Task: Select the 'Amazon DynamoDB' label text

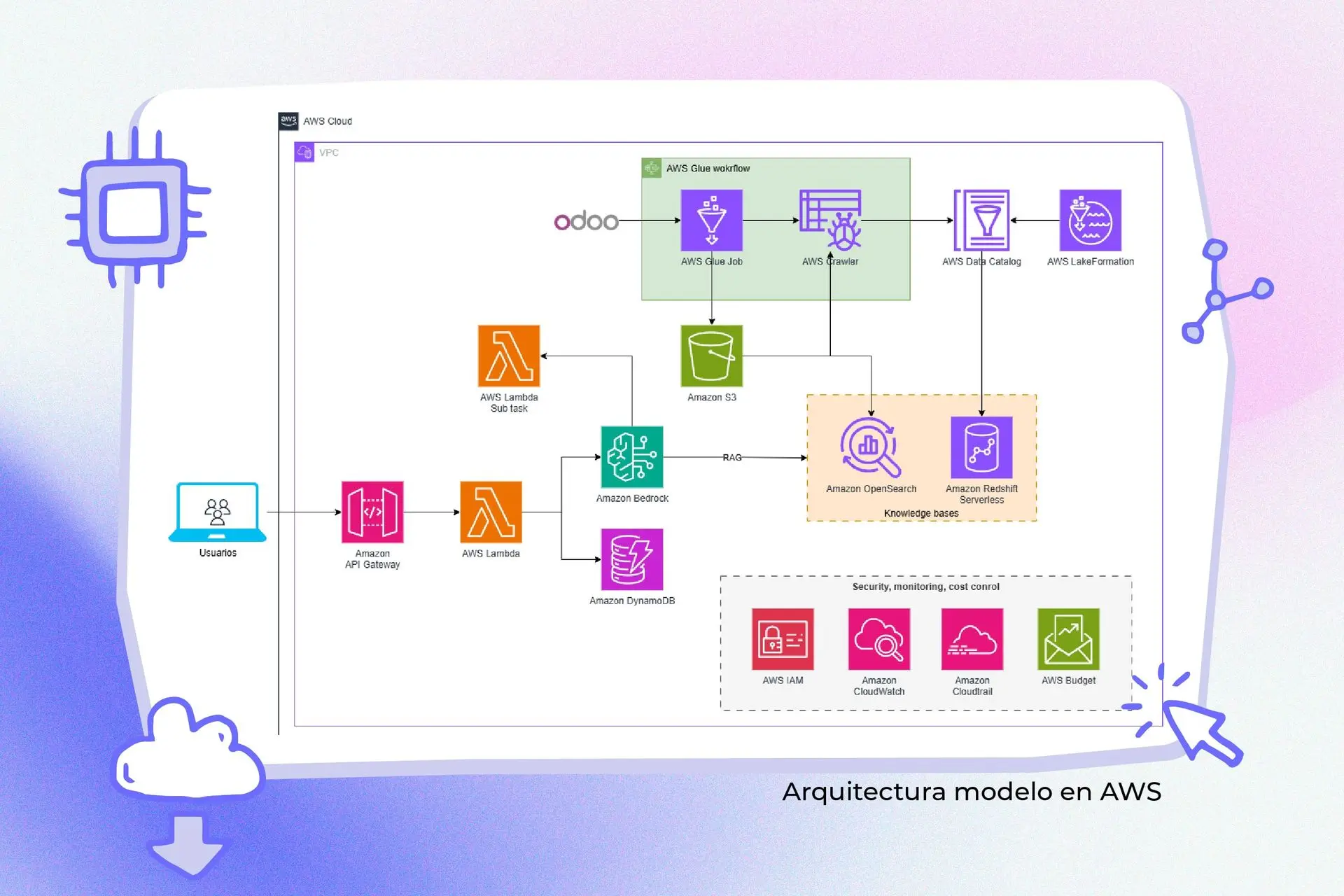Action: [632, 601]
